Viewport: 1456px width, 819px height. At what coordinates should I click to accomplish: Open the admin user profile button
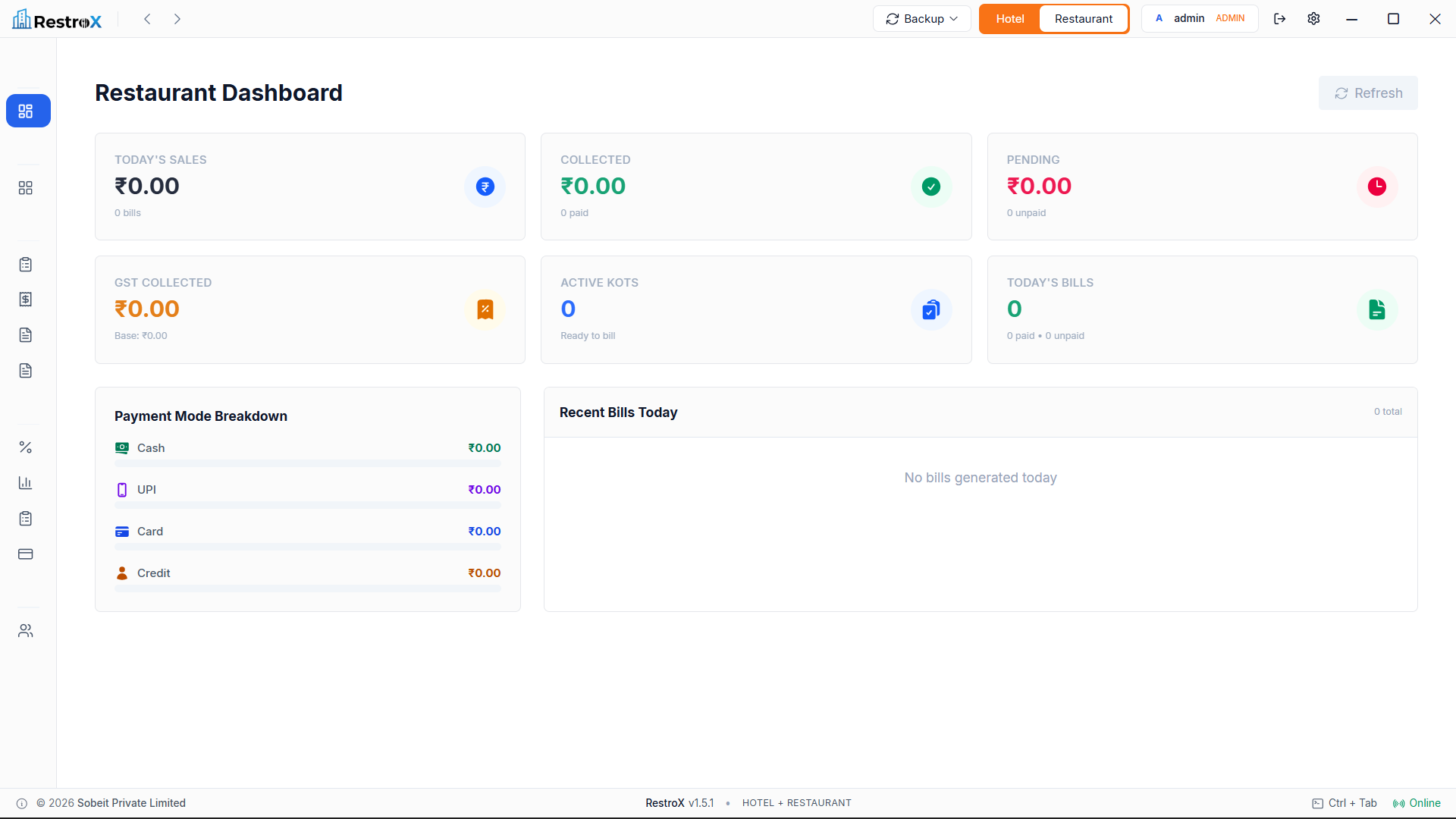pyautogui.click(x=1200, y=19)
